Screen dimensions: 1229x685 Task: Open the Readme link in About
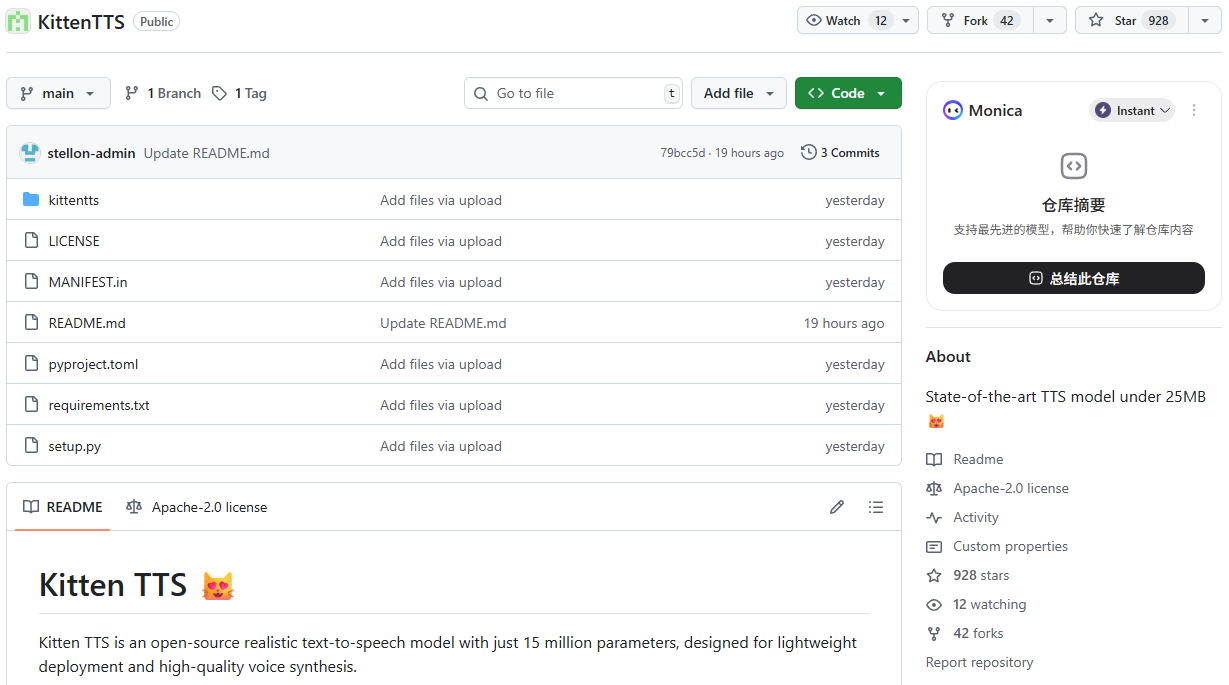pos(978,459)
